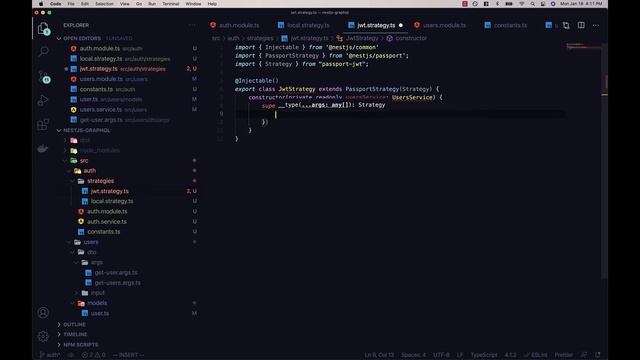Click the git sync icon in the status bar
The image size is (640, 360).
pyautogui.click(x=71, y=355)
